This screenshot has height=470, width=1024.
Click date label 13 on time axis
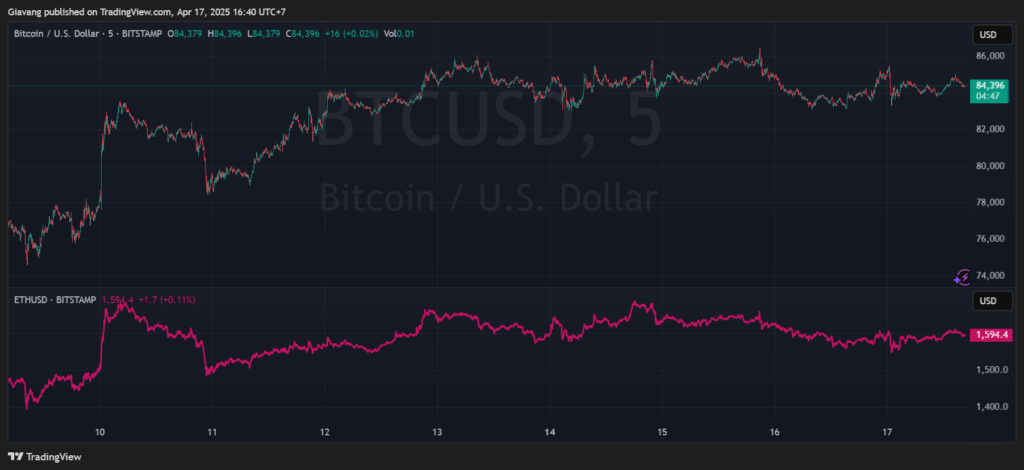[x=437, y=433]
